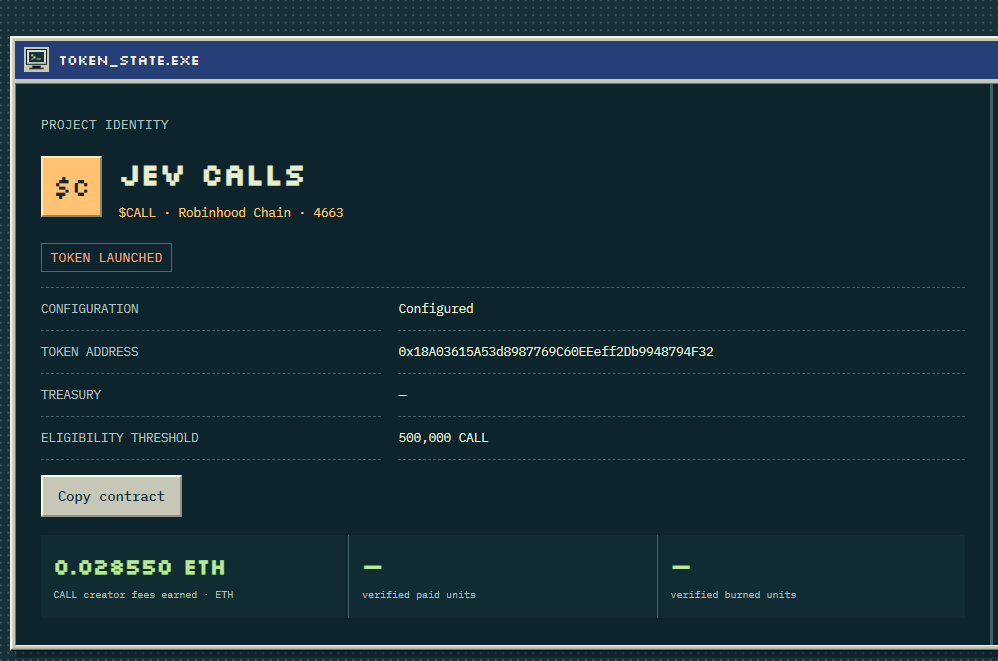Image resolution: width=998 pixels, height=661 pixels.
Task: Click the Copy contract button
Action: 111,496
